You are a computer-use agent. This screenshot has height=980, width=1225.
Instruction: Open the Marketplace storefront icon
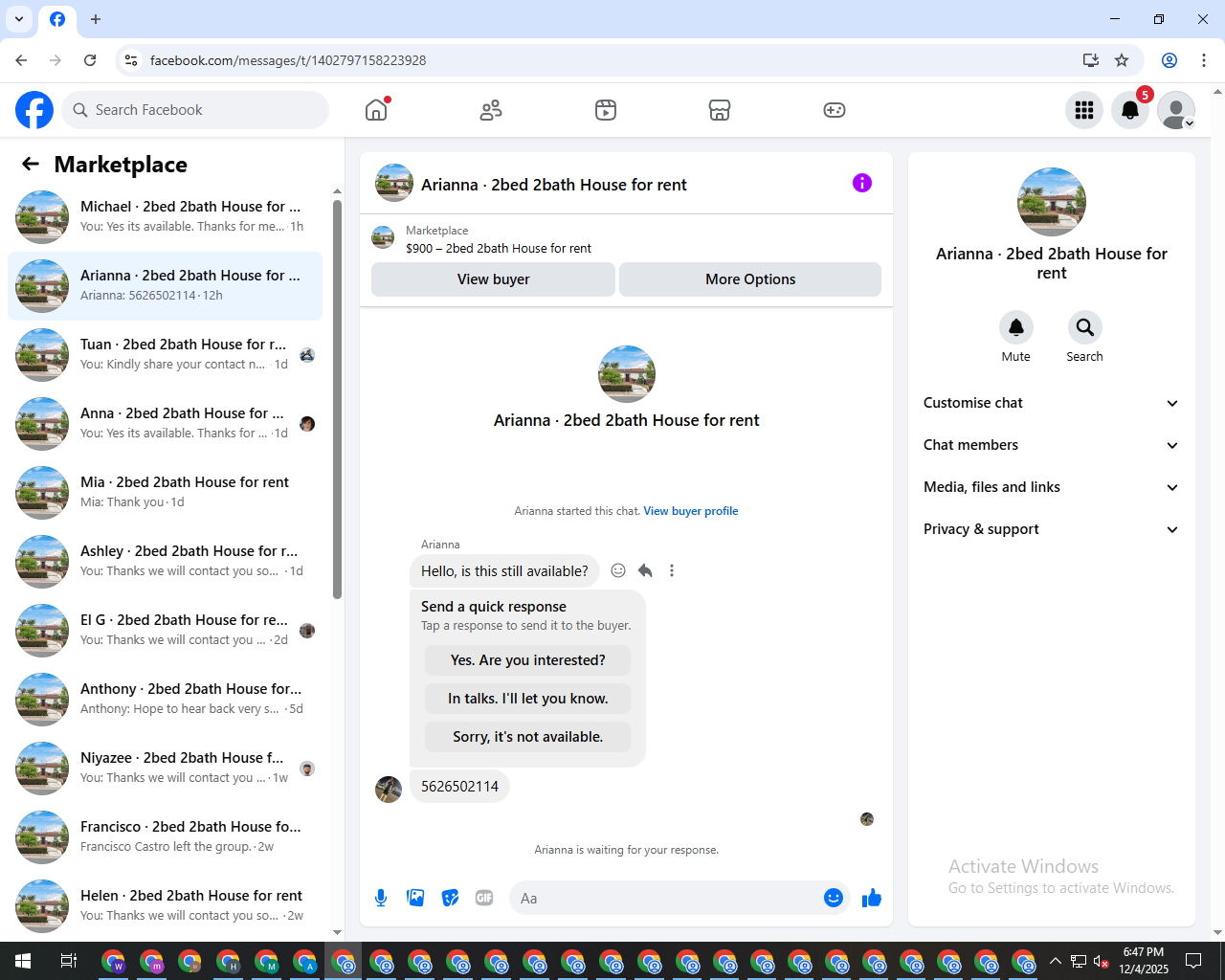[720, 110]
